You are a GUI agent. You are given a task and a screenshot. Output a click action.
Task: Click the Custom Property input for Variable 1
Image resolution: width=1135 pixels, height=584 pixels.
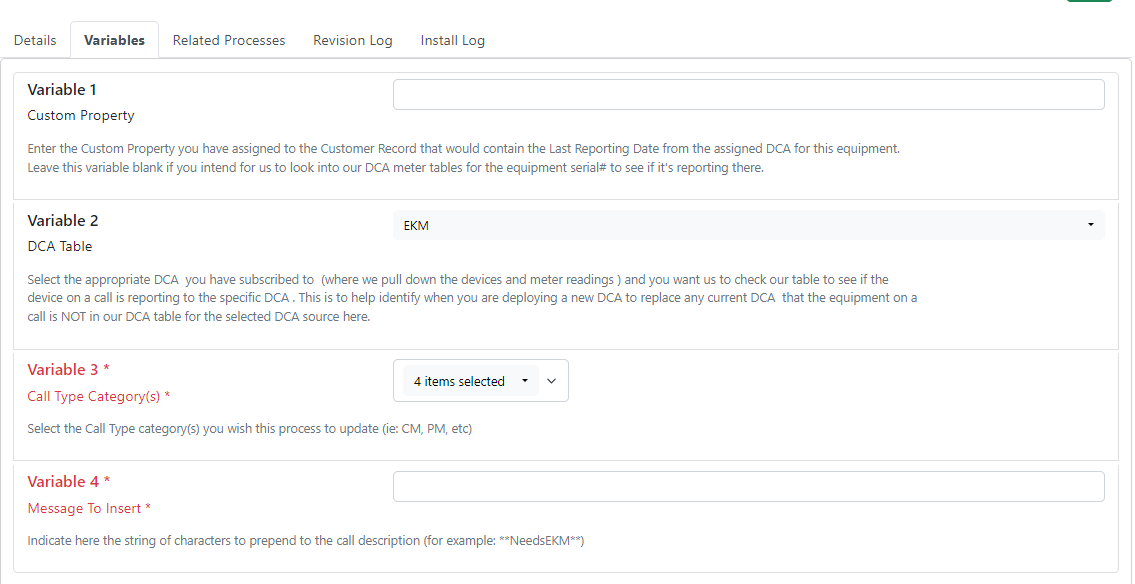coord(748,94)
